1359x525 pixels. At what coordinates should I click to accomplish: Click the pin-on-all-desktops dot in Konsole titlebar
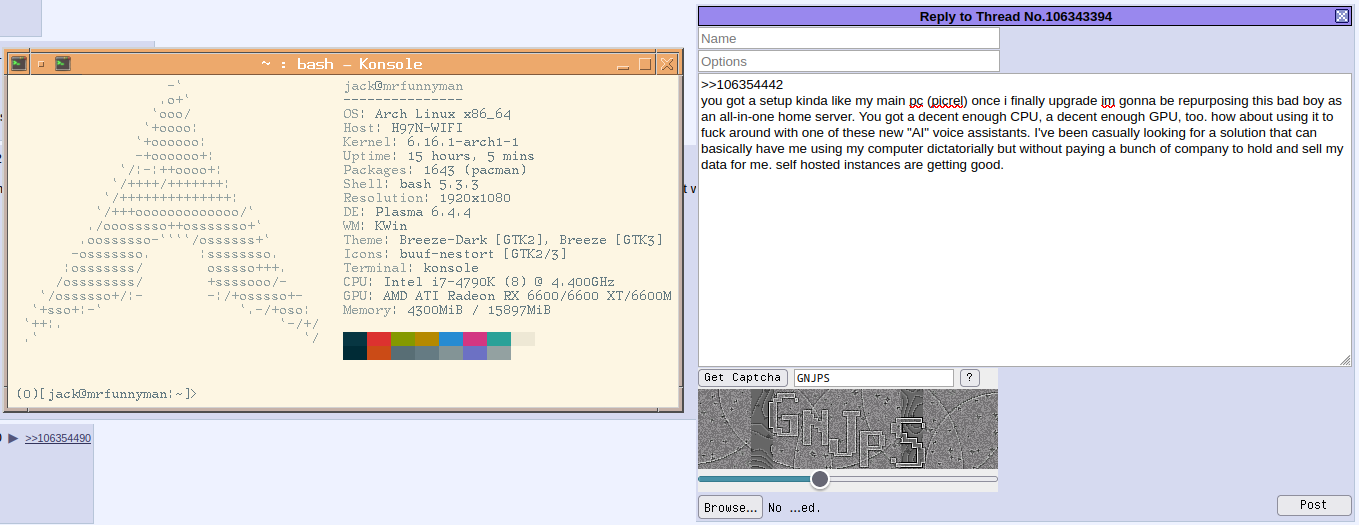pos(41,64)
